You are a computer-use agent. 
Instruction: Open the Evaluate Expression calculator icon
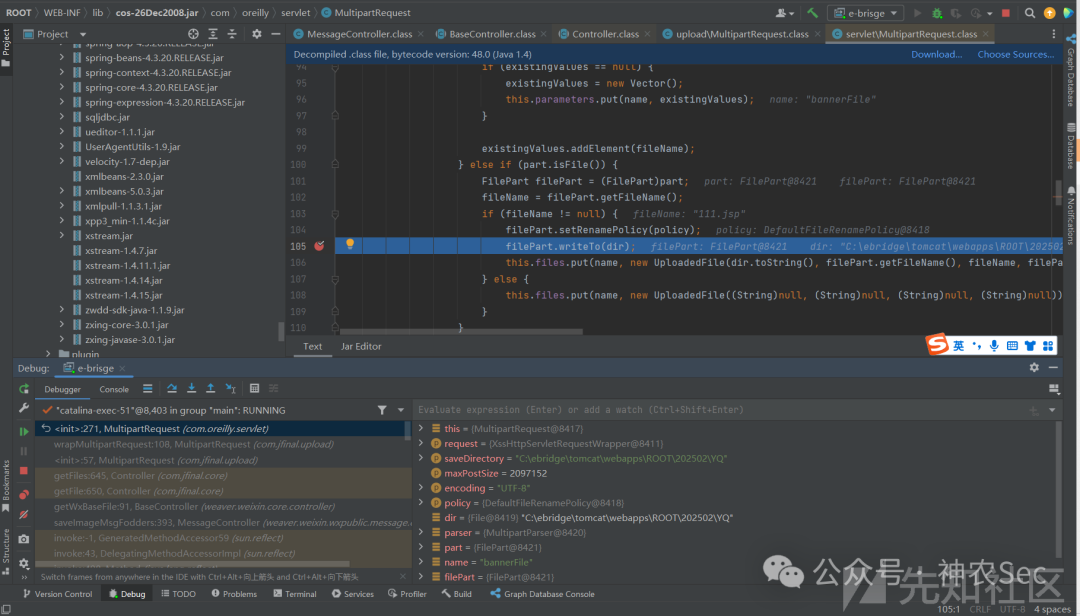pyautogui.click(x=254, y=389)
